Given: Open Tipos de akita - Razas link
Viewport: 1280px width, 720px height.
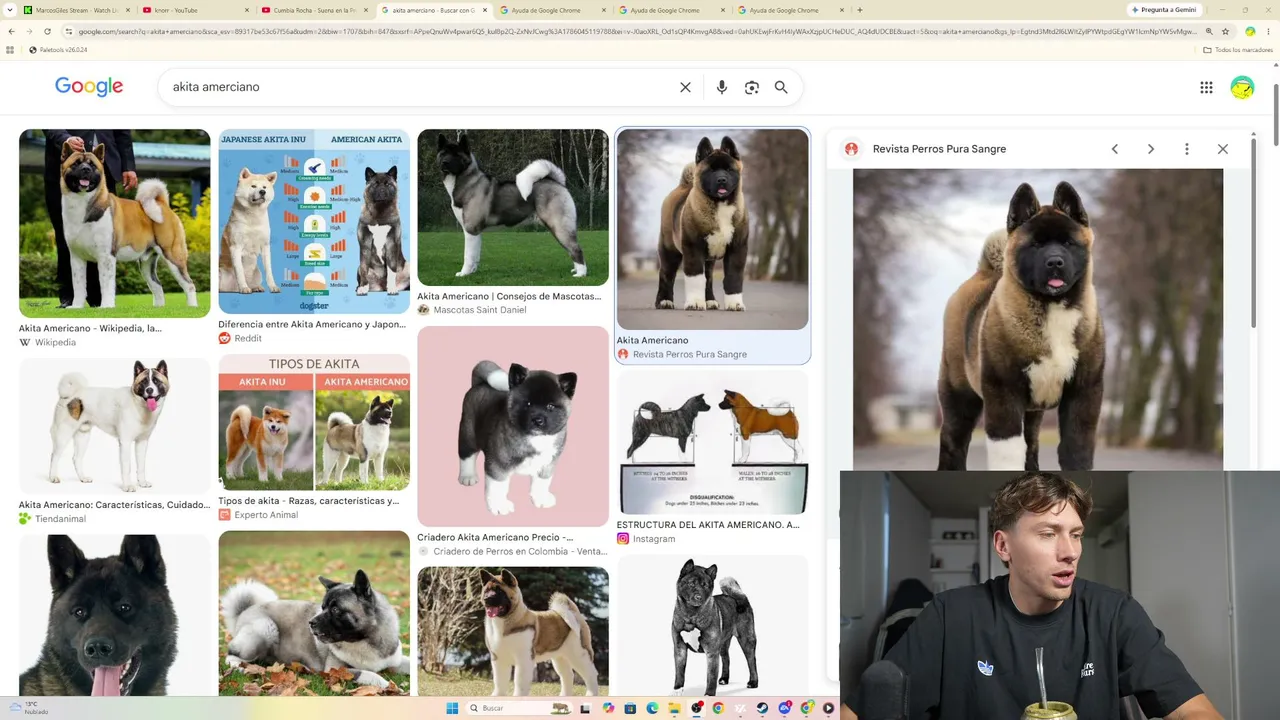Looking at the screenshot, I should [x=308, y=501].
